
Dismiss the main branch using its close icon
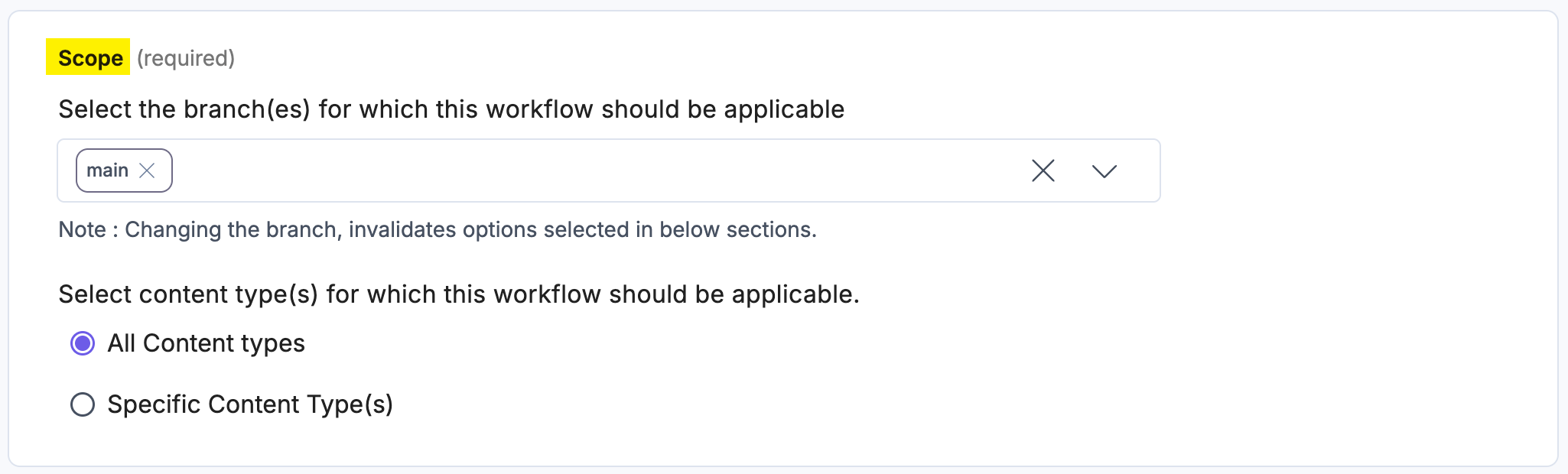(148, 170)
